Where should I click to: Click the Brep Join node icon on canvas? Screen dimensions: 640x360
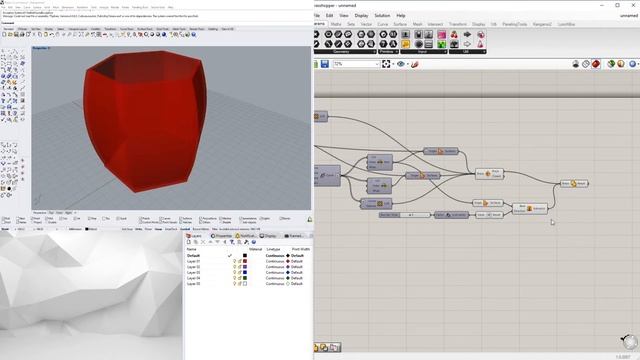pyautogui.click(x=488, y=174)
